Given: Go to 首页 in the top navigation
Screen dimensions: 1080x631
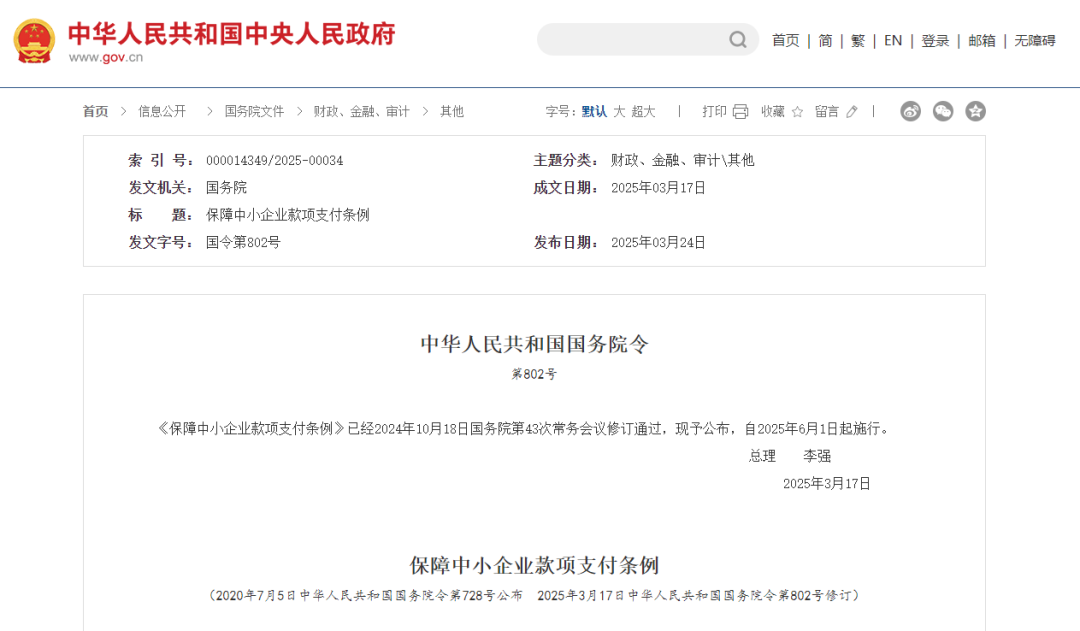Looking at the screenshot, I should tap(785, 40).
